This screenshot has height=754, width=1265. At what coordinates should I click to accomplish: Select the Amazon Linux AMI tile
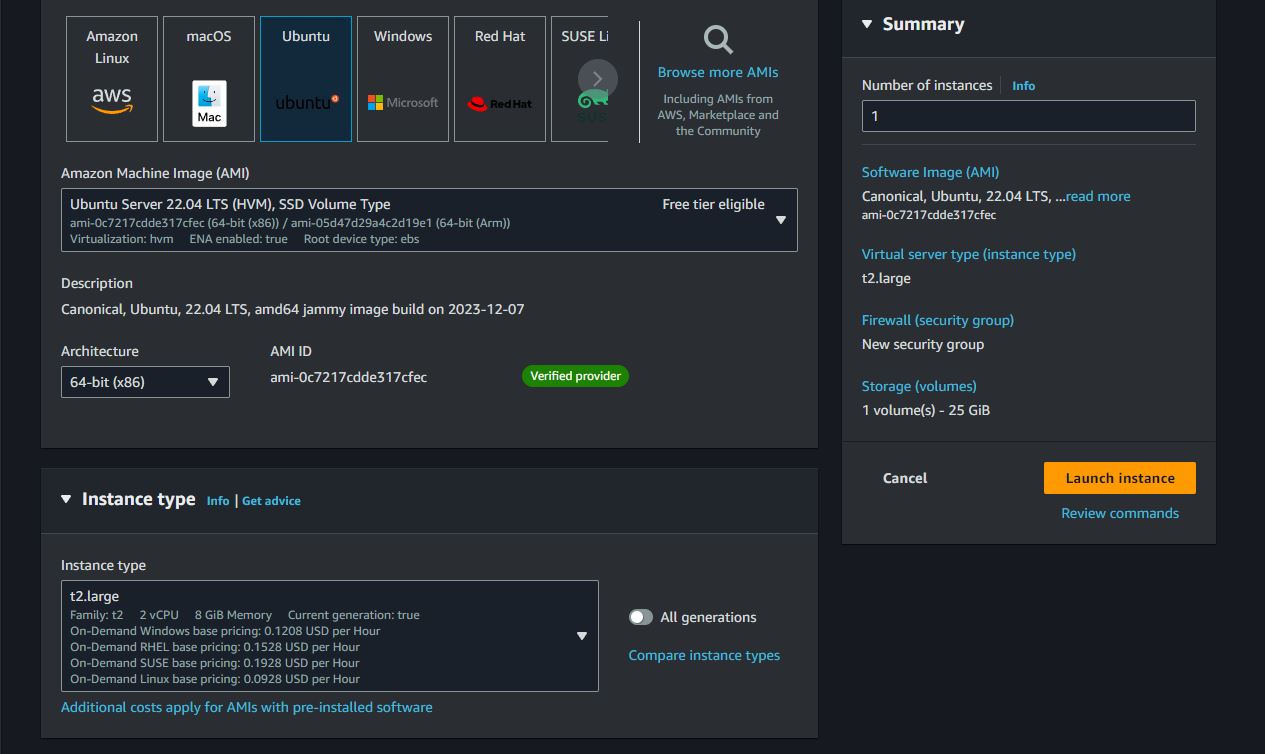pos(112,79)
